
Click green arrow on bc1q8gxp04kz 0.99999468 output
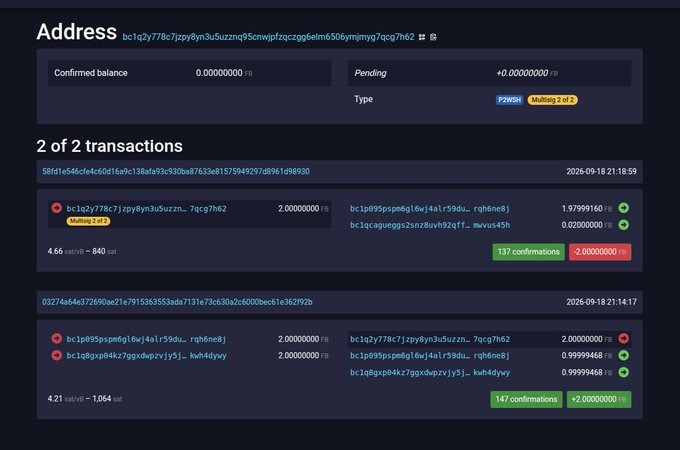624,372
